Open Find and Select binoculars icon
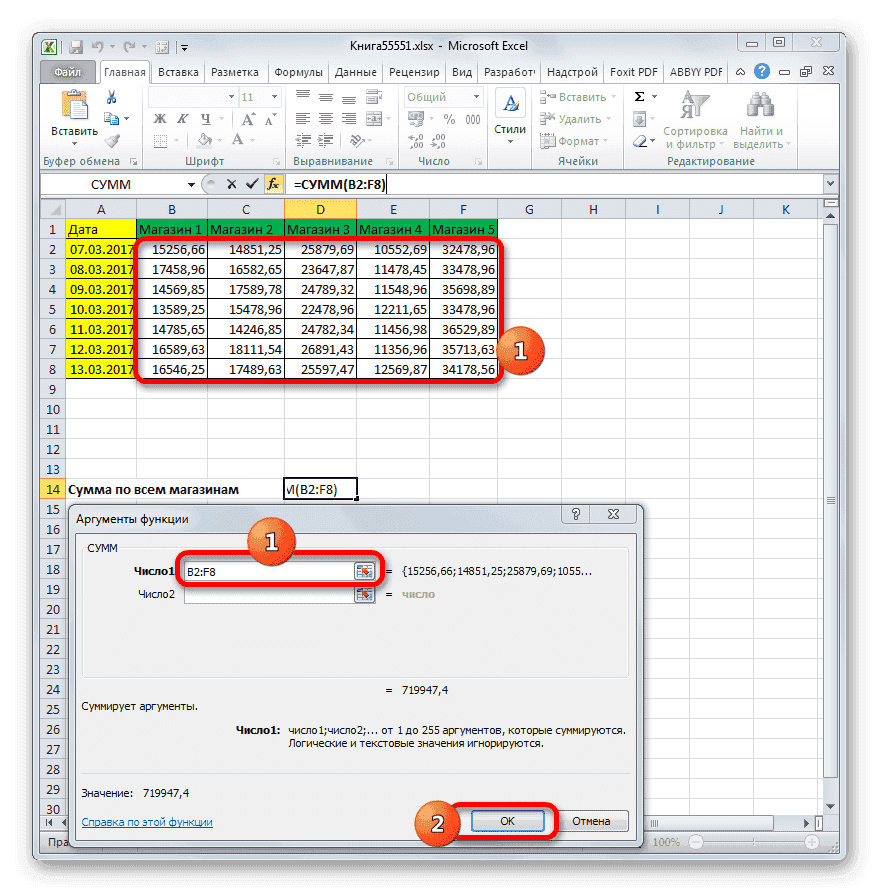This screenshot has width=879, height=893. point(760,102)
